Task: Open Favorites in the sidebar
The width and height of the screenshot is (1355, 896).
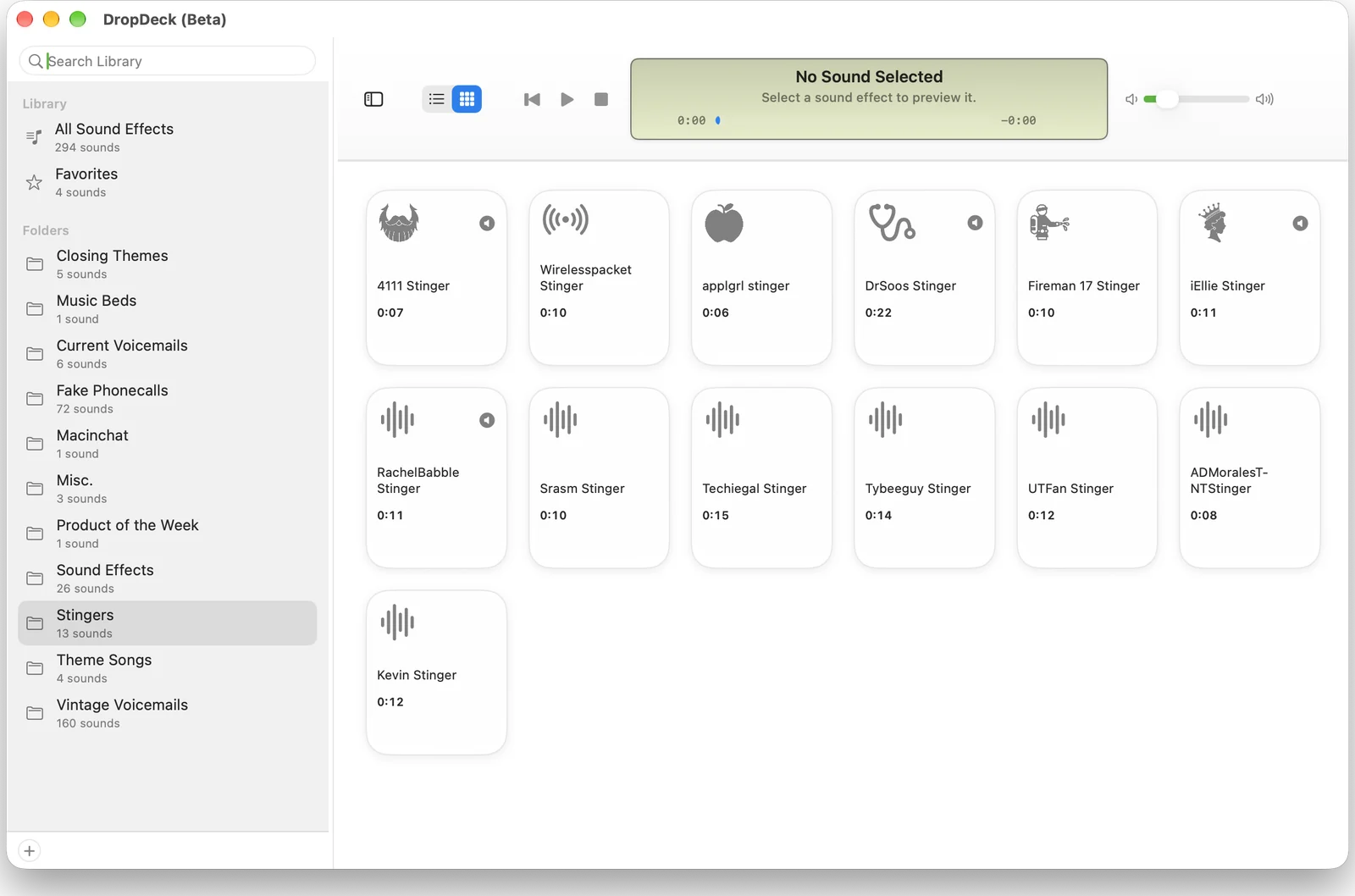Action: click(x=168, y=182)
